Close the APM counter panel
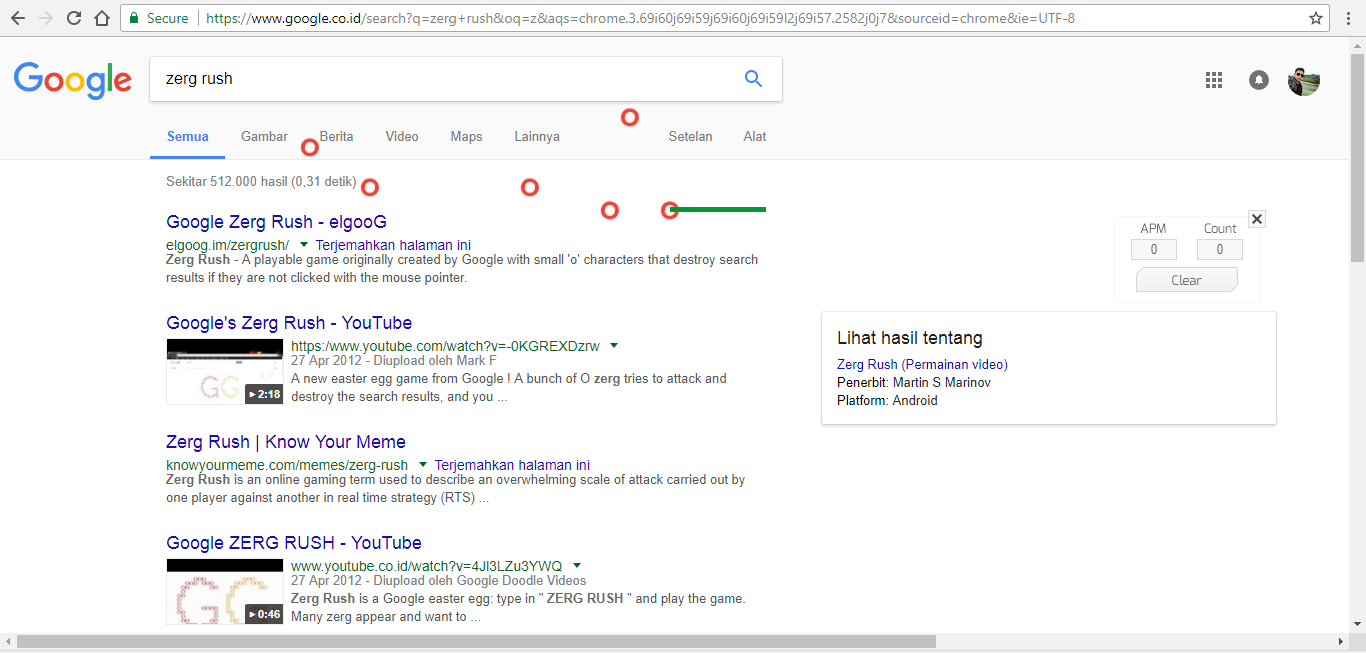Screen dimensions: 1366x653 [x=1258, y=219]
